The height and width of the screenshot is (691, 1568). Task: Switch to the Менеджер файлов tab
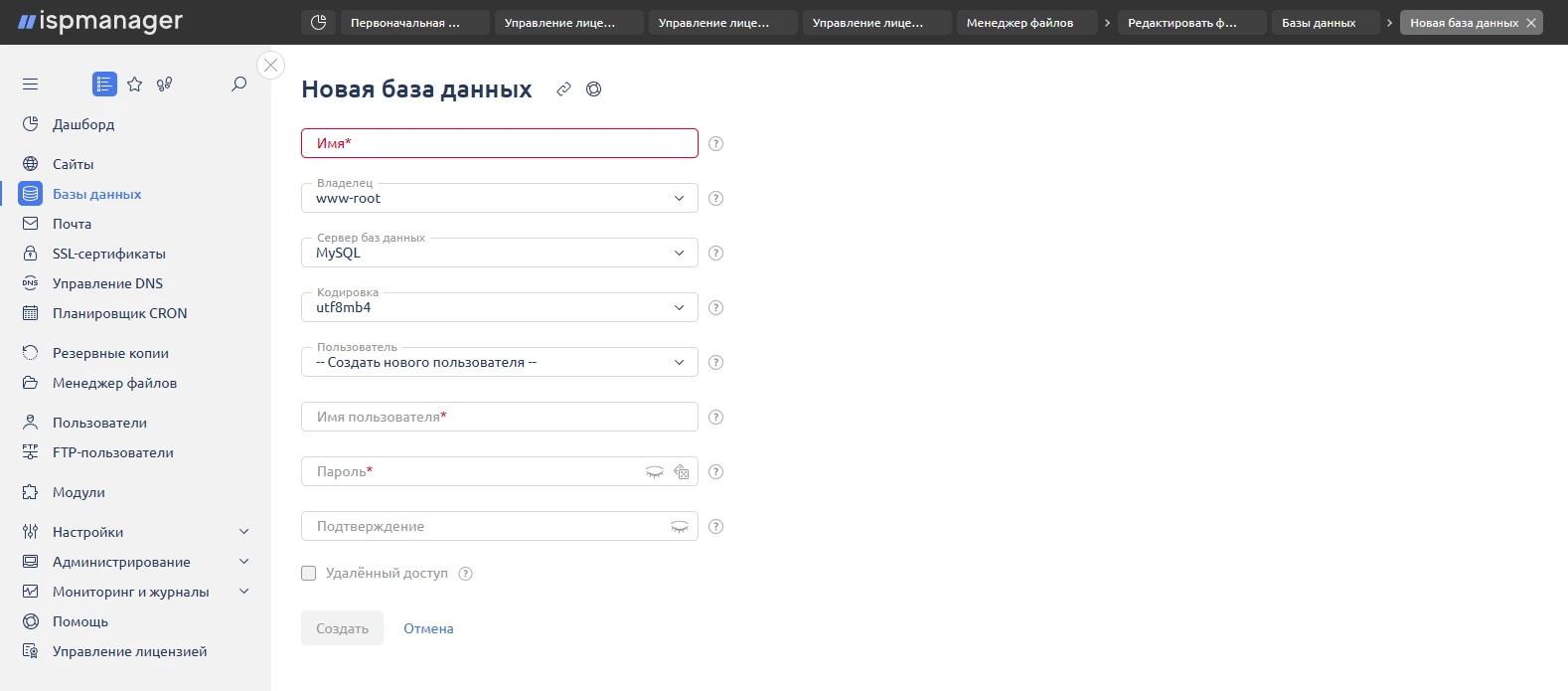click(x=1026, y=22)
